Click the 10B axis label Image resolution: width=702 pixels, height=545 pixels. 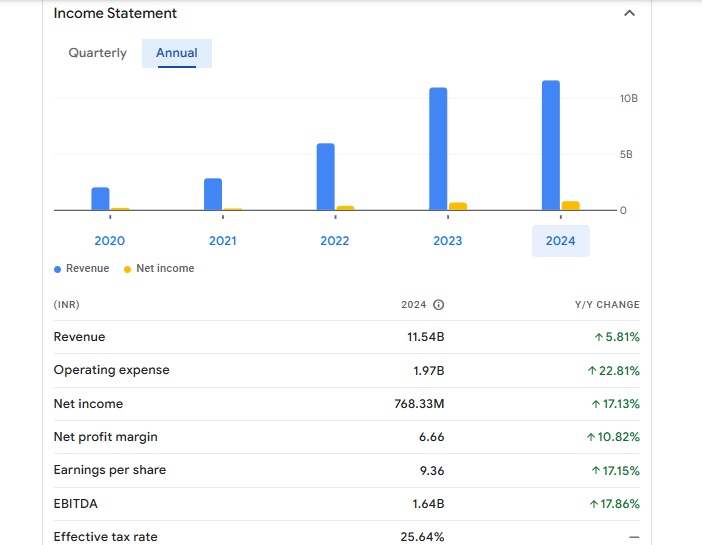pyautogui.click(x=629, y=98)
